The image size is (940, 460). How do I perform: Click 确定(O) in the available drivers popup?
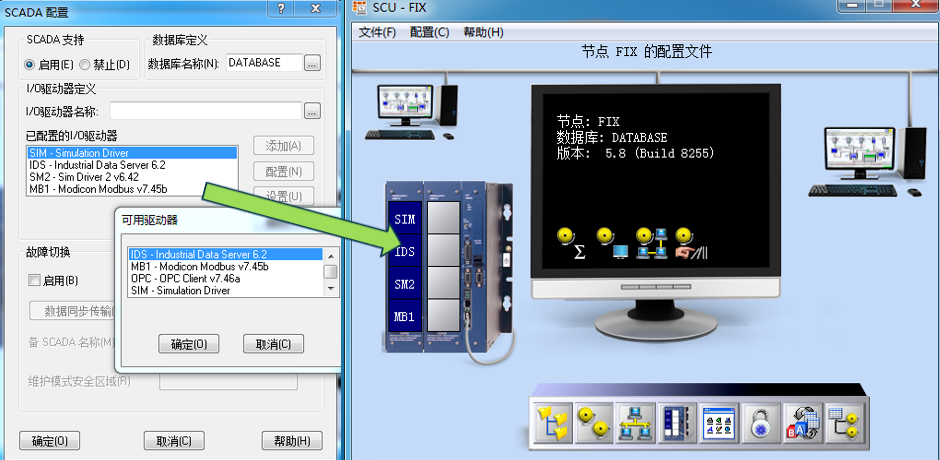(189, 344)
